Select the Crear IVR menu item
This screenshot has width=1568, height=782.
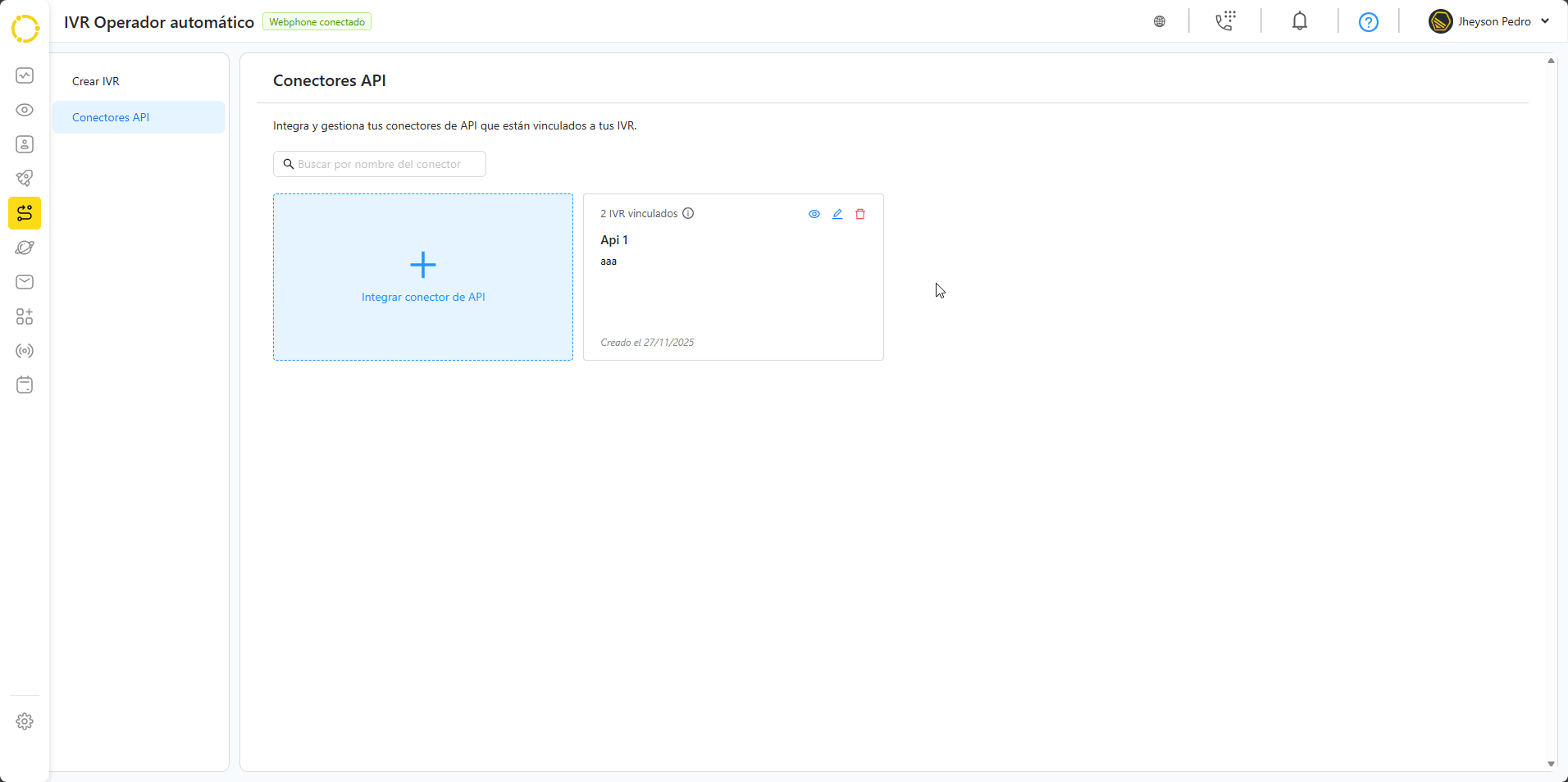(x=96, y=81)
